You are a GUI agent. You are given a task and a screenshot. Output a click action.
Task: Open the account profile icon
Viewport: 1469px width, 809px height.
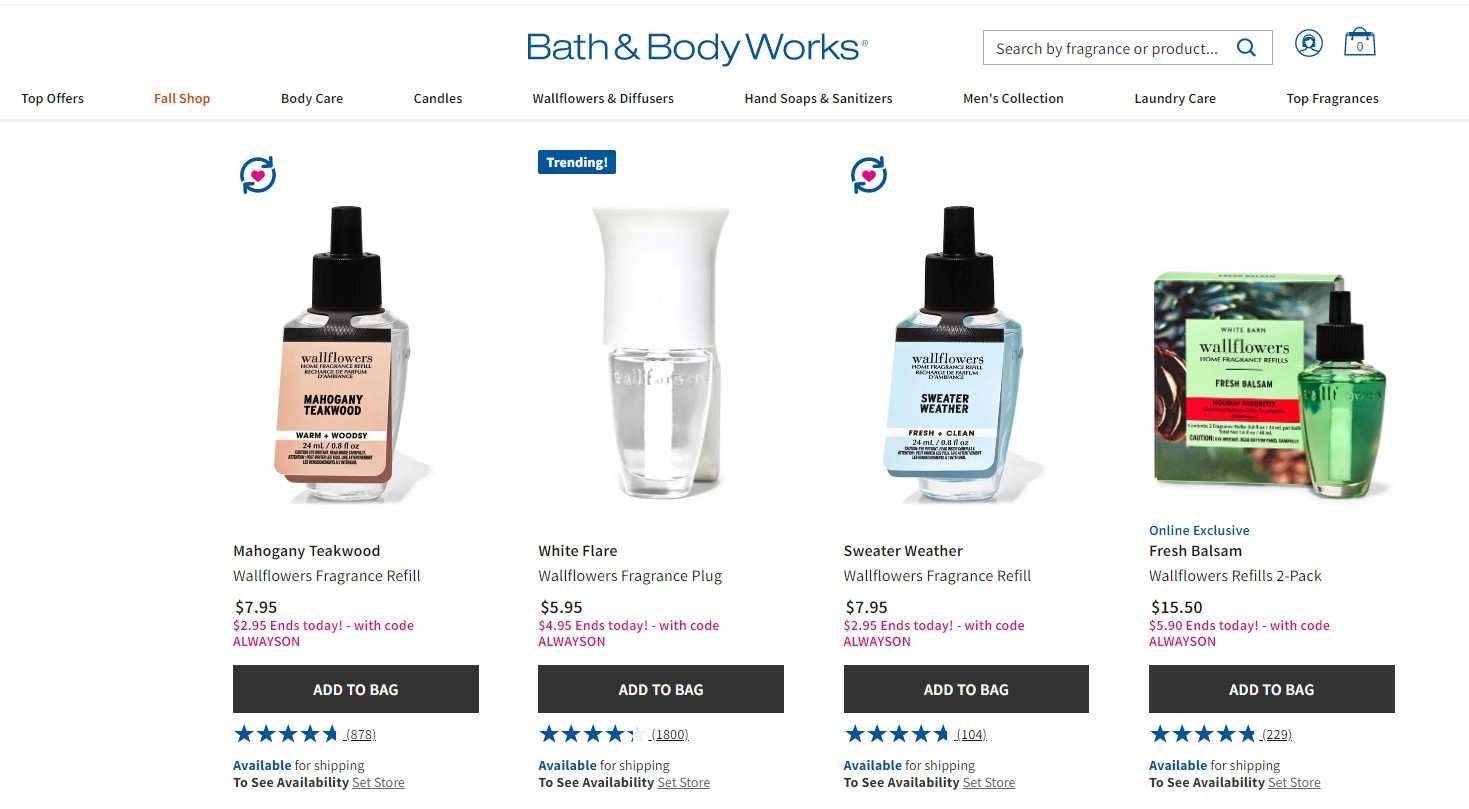[x=1308, y=43]
